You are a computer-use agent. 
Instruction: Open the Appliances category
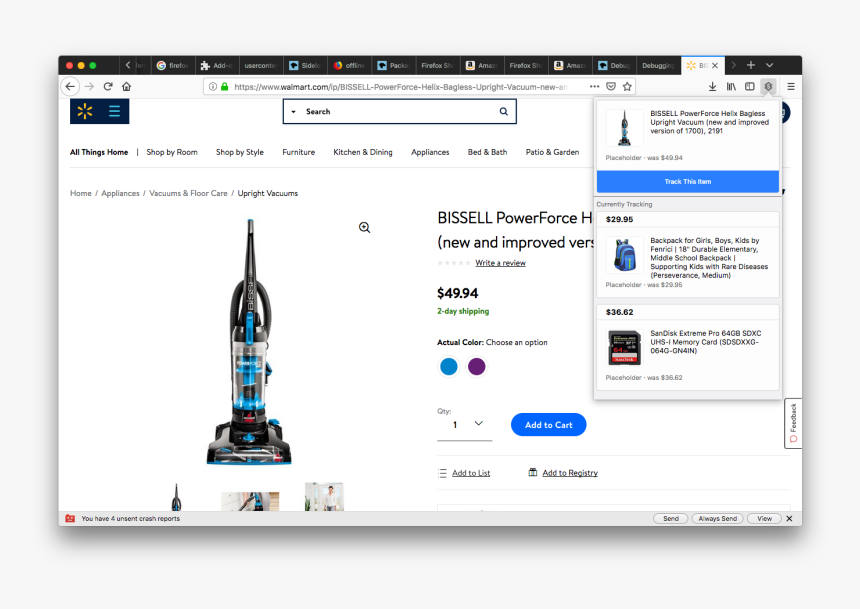pos(430,152)
